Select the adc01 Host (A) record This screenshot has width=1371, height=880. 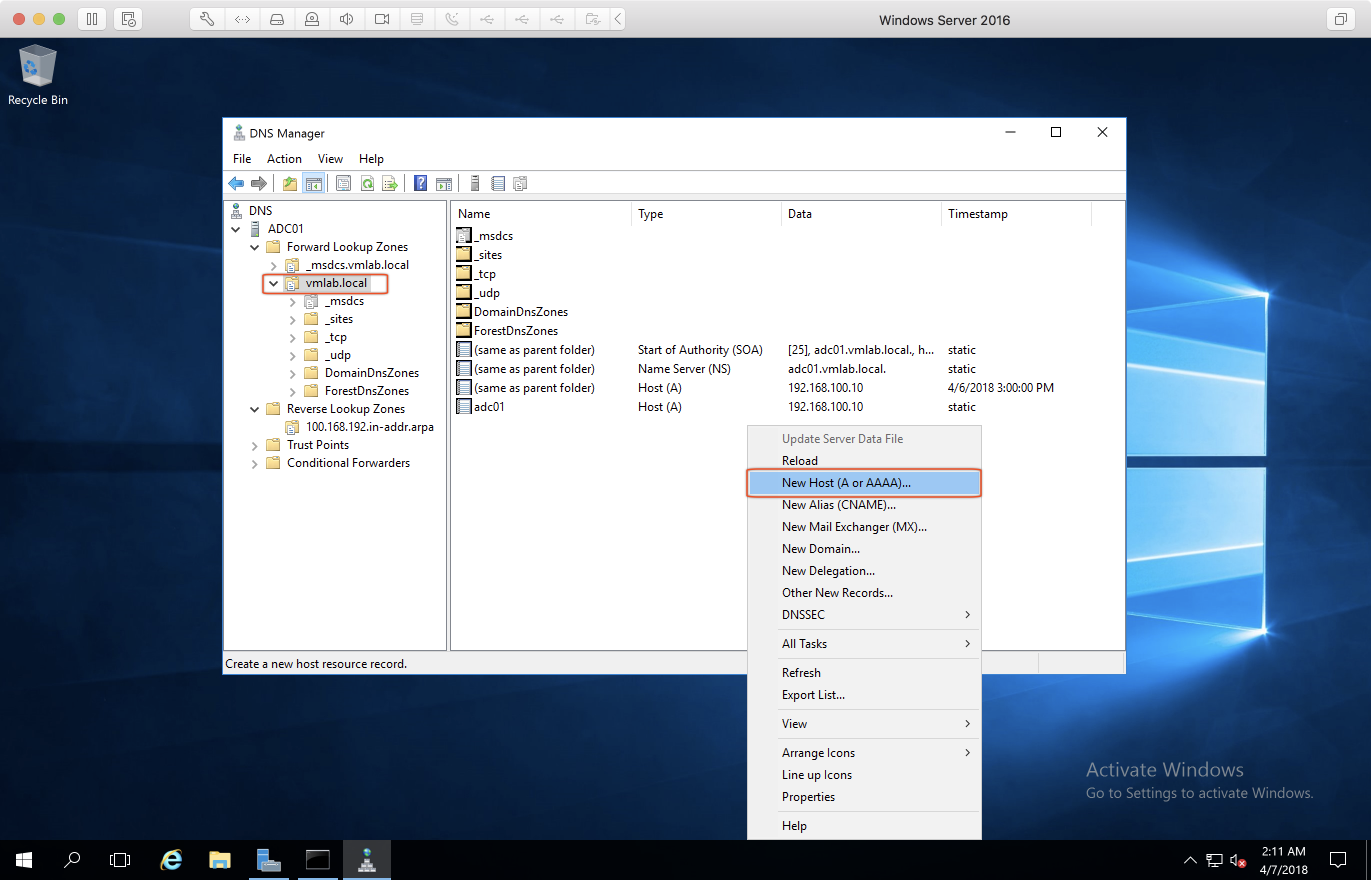click(x=488, y=407)
